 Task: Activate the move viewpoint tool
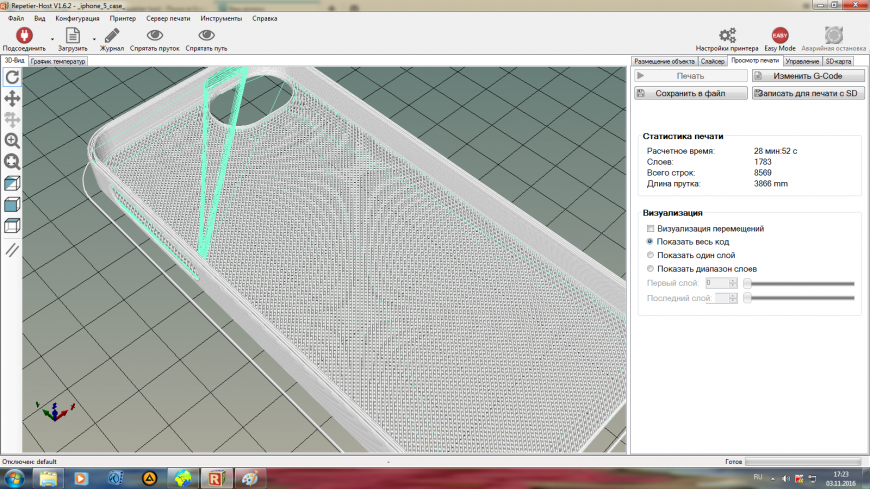click(x=12, y=98)
